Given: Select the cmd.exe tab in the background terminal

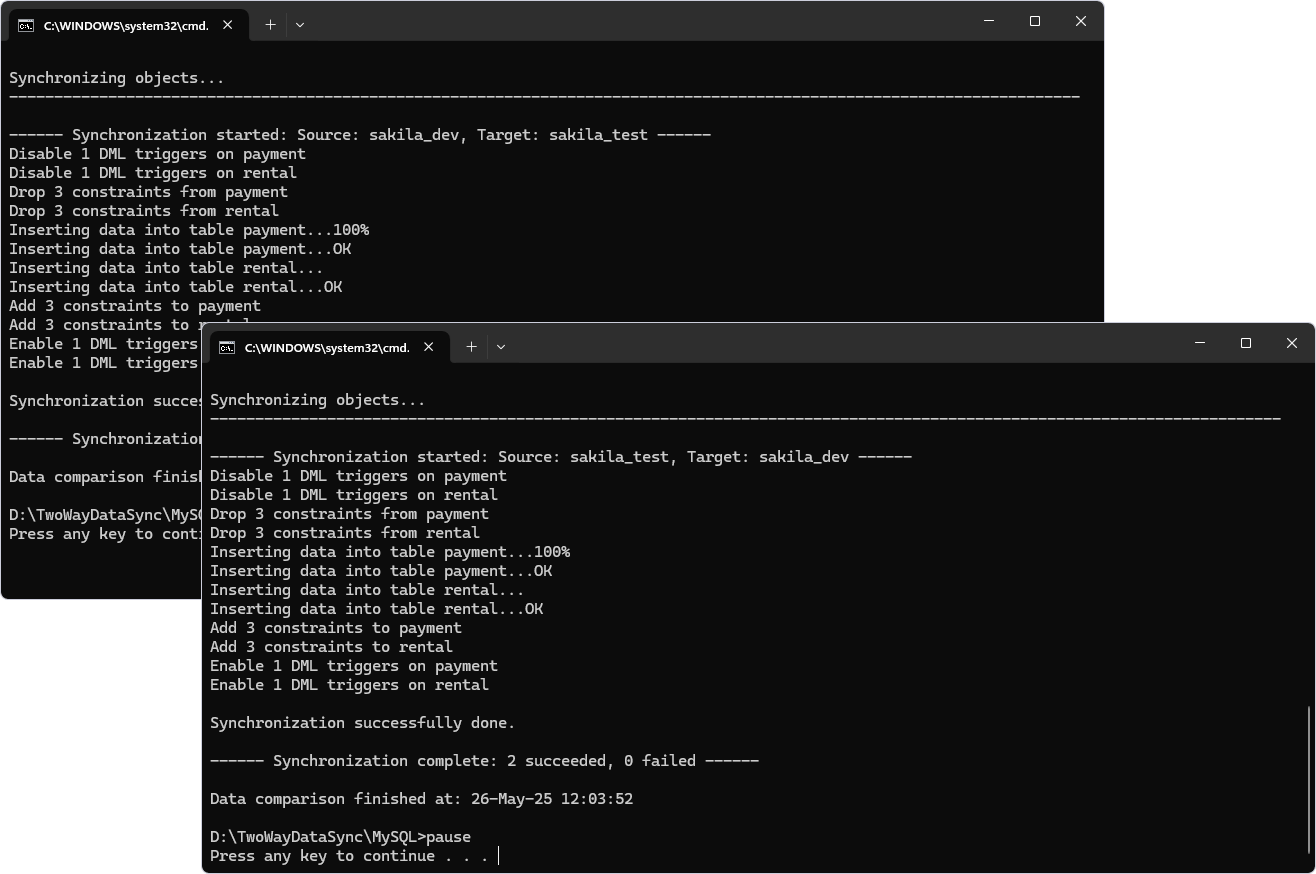Looking at the screenshot, I should click(x=125, y=25).
